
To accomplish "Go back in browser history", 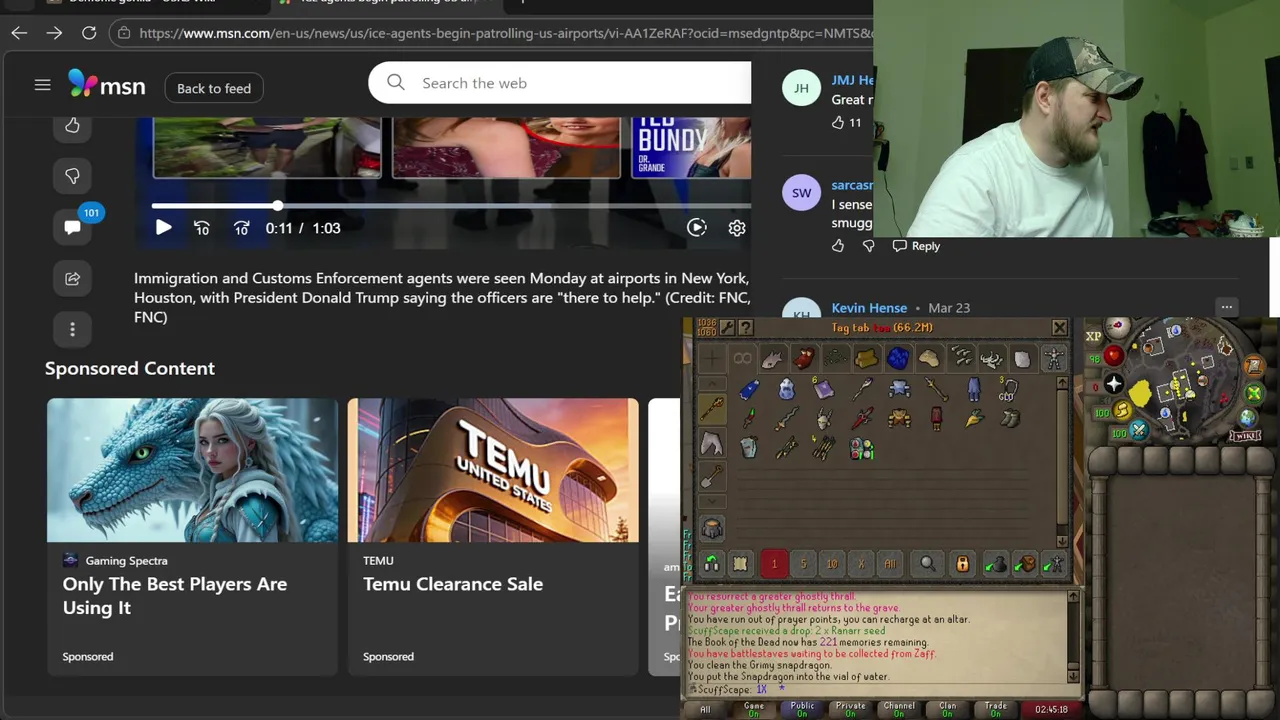I will tap(19, 33).
